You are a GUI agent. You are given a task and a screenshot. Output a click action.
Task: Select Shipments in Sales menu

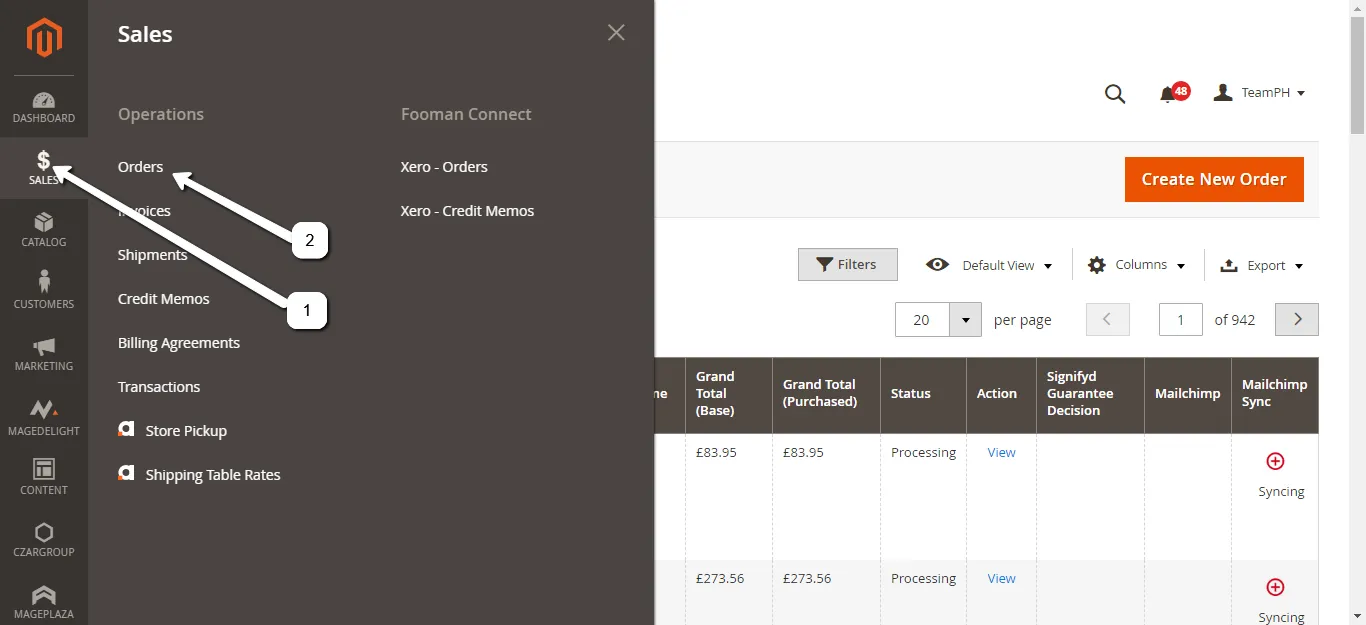pos(153,255)
